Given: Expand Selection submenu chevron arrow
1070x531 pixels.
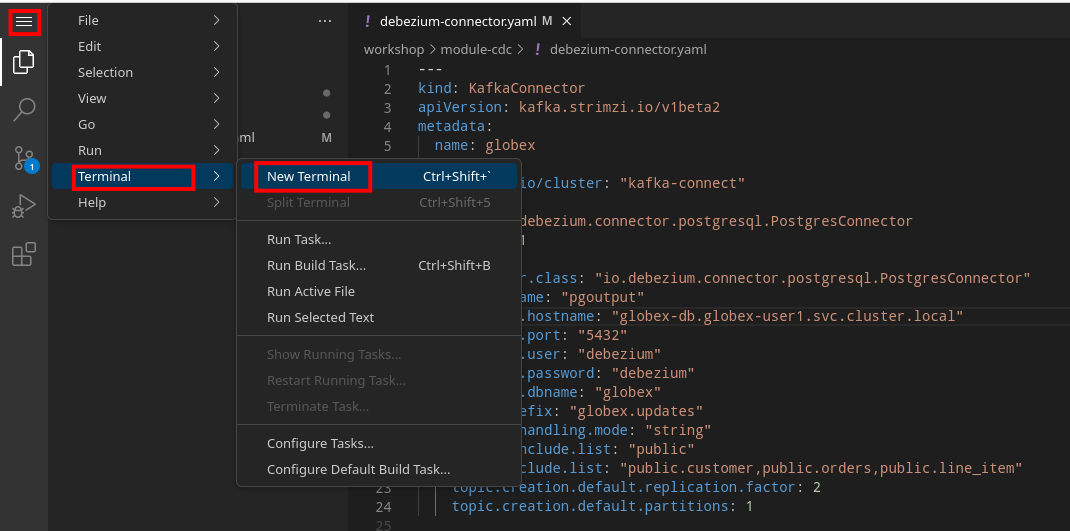Looking at the screenshot, I should [216, 72].
